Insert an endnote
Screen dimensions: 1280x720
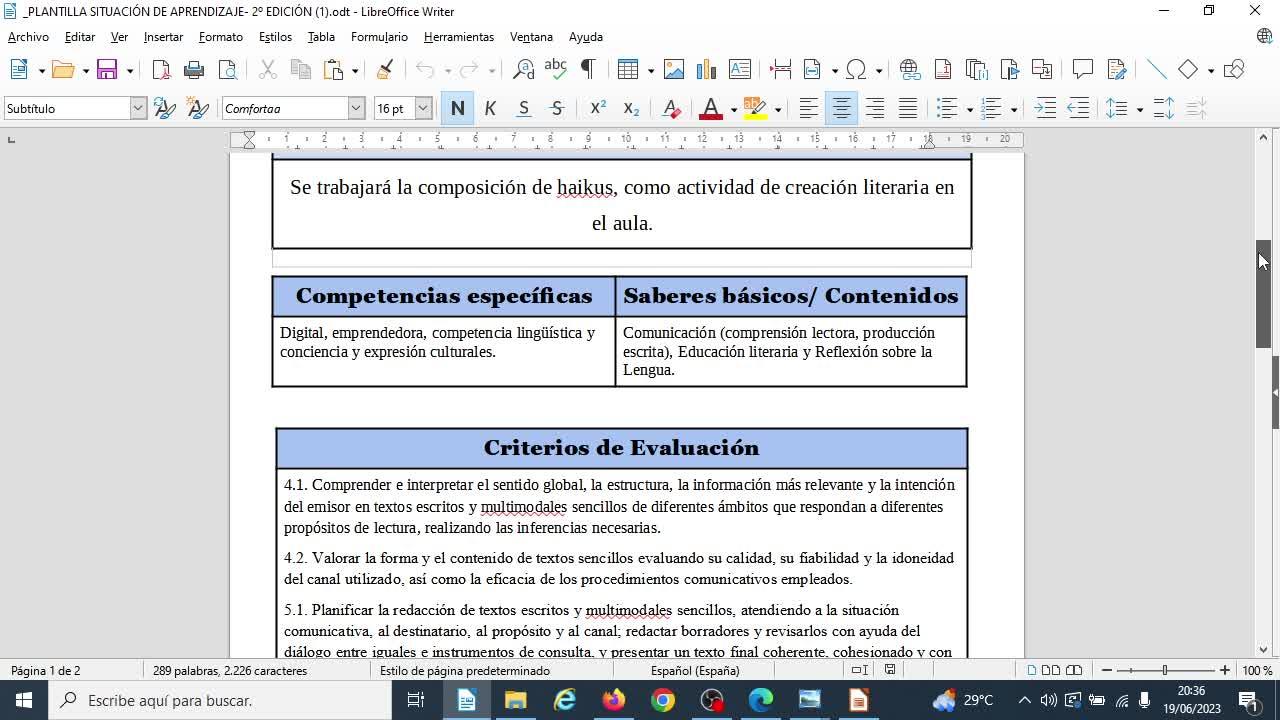tap(976, 69)
